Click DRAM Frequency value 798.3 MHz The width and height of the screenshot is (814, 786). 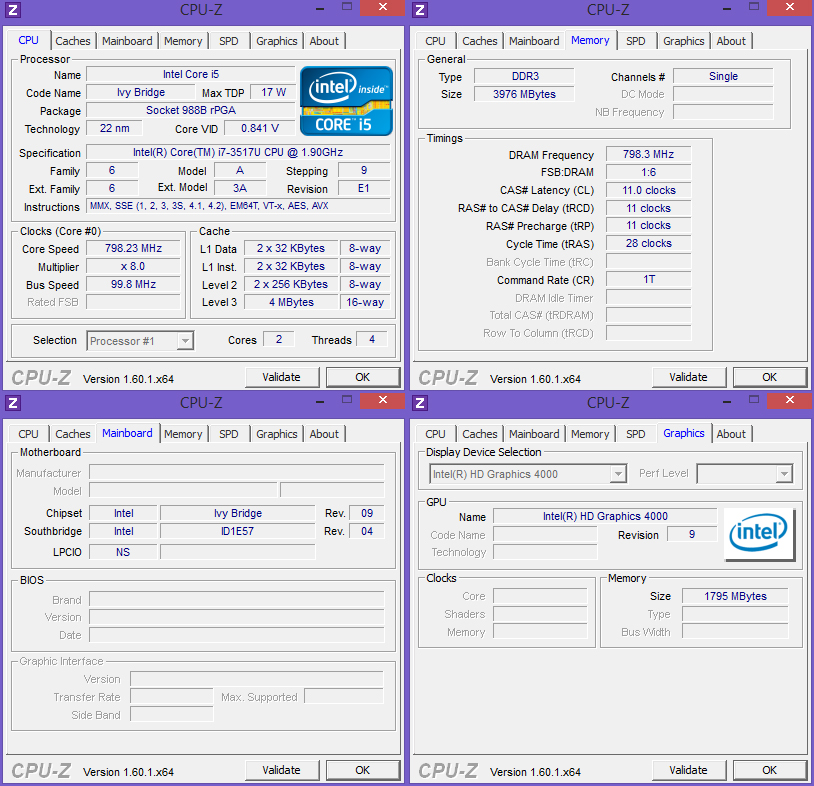(648, 155)
